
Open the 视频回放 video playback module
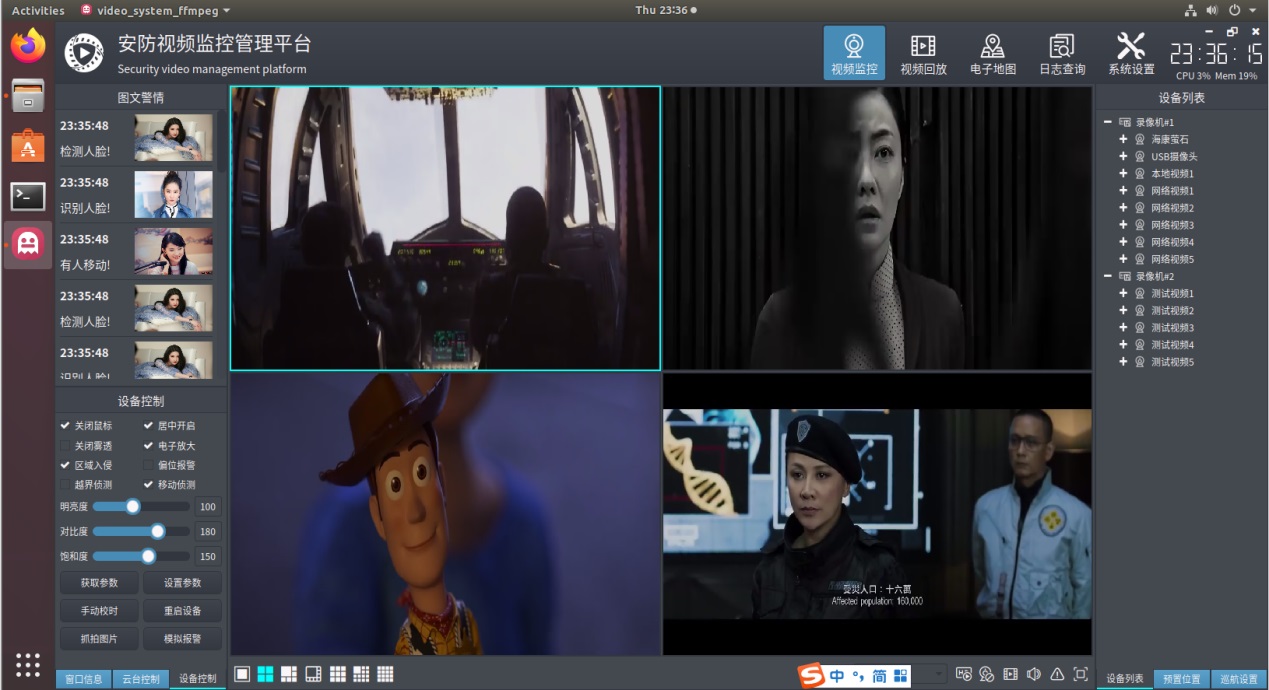point(923,53)
